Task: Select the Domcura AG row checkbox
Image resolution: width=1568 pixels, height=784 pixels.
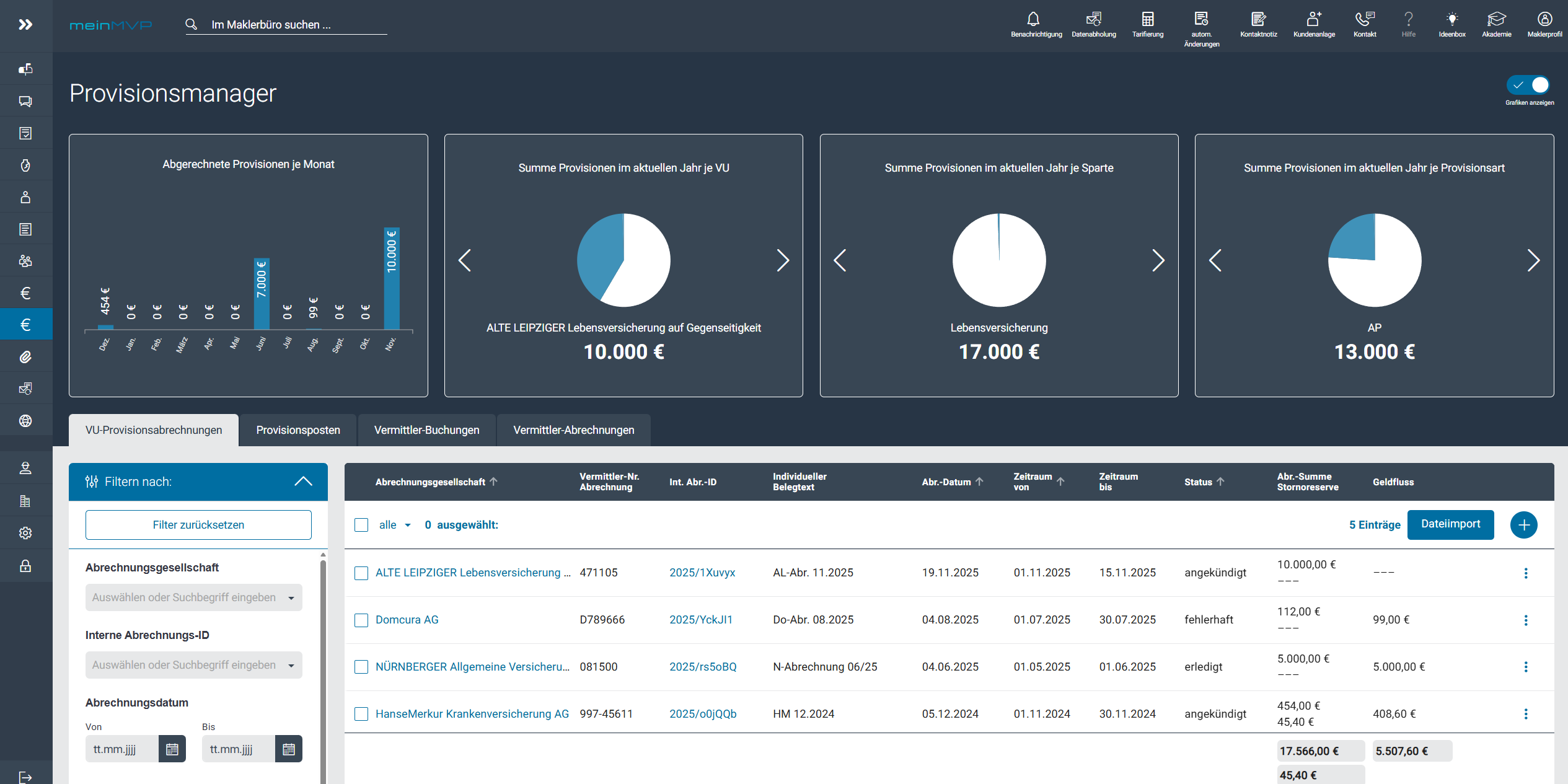Action: pos(361,619)
